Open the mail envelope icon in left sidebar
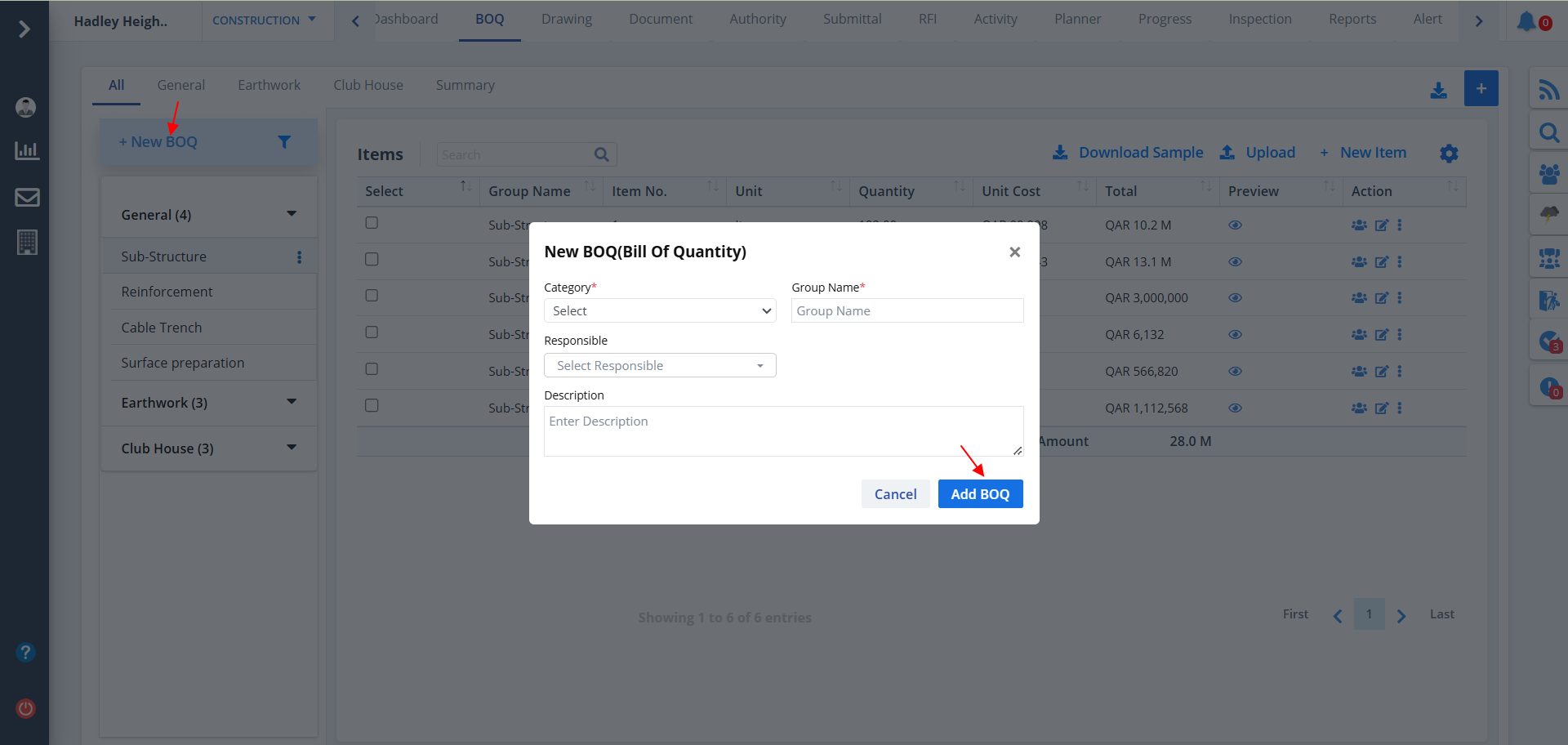The image size is (1568, 745). pos(27,197)
